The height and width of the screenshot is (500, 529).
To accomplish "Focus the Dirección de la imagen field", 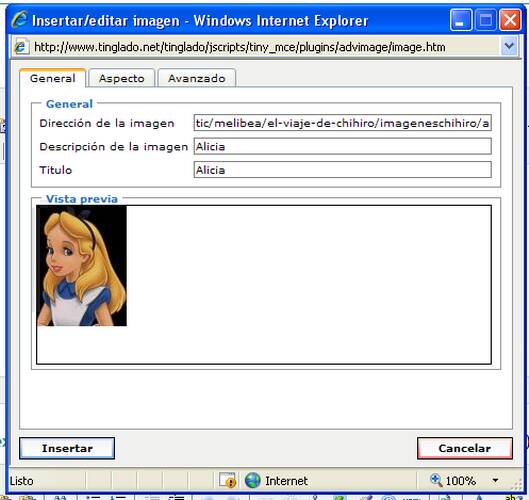I will (x=342, y=123).
